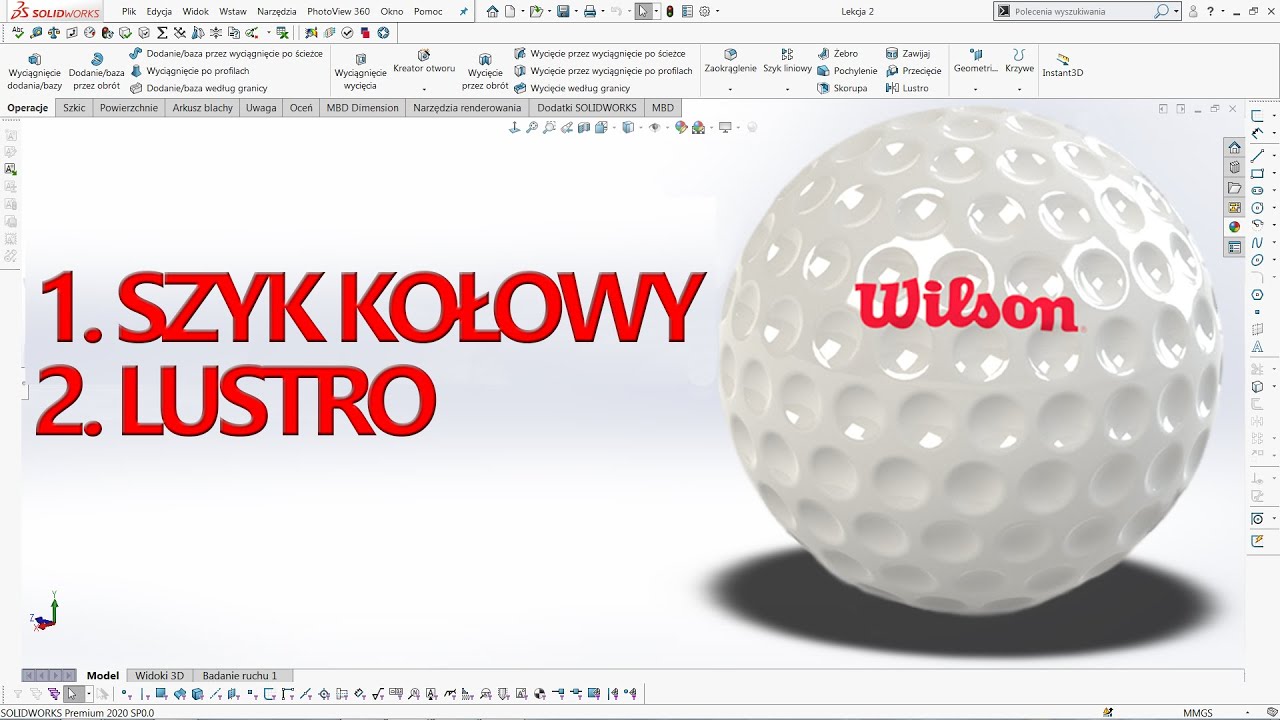The width and height of the screenshot is (1280, 720).
Task: Select Przecięcie intersect tool
Action: pos(913,71)
